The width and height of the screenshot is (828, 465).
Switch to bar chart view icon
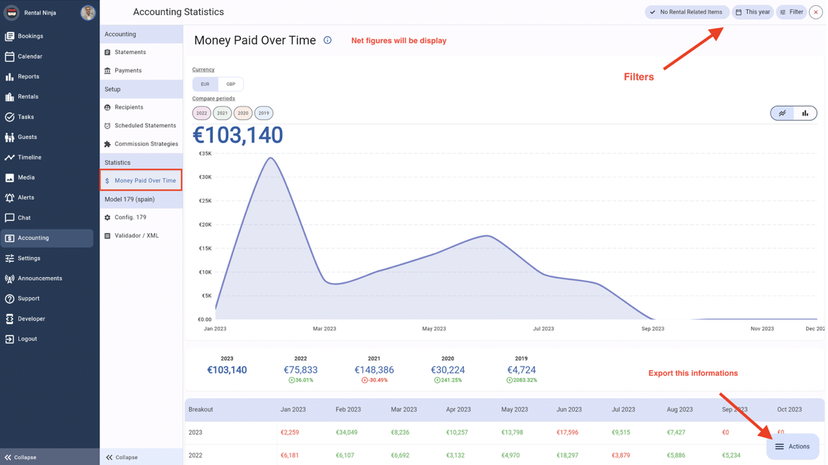805,113
